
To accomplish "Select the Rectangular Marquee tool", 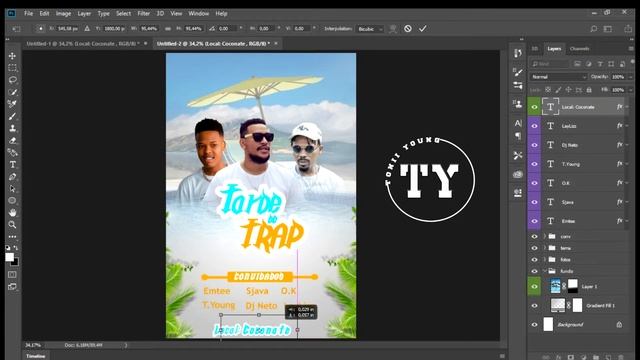I will 13,68.
